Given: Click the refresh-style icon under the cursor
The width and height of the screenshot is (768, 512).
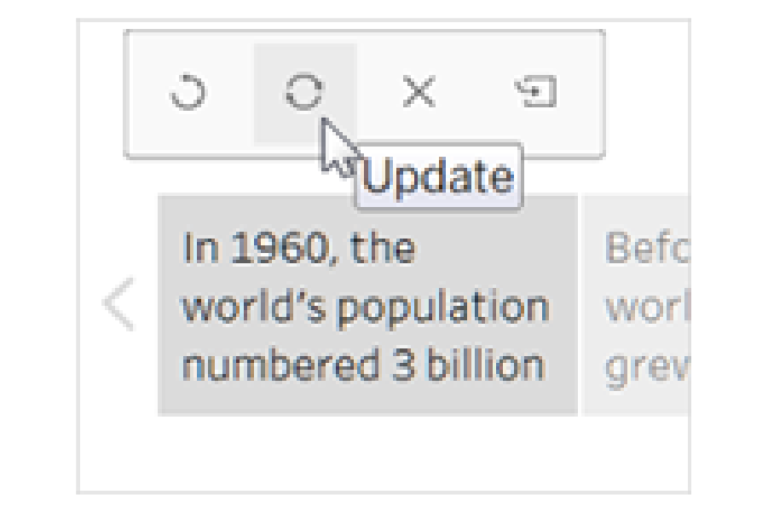Looking at the screenshot, I should [304, 93].
